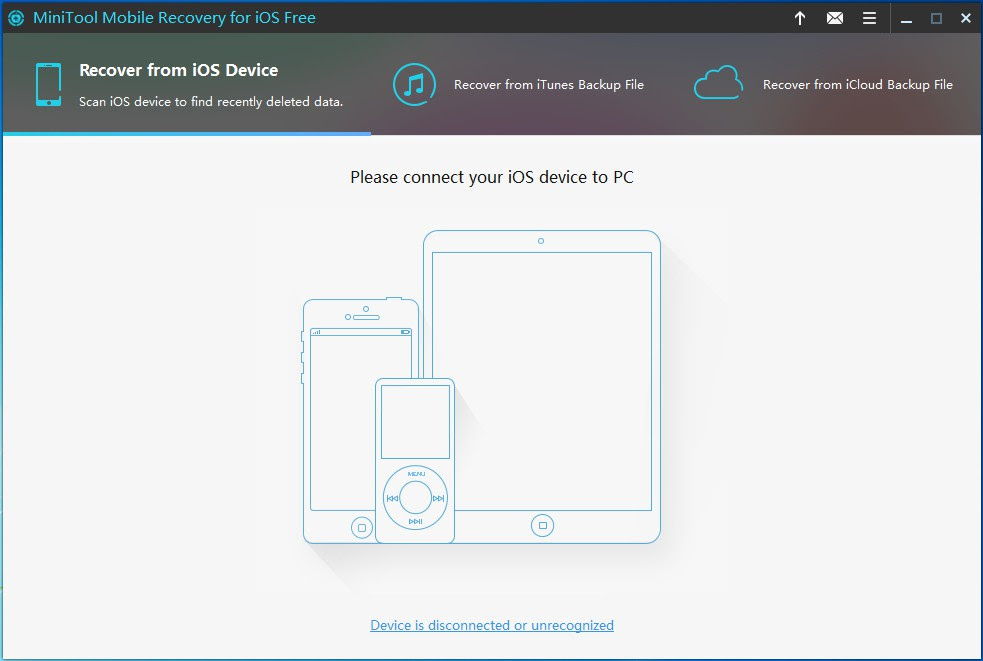This screenshot has height=661, width=983.
Task: Click 'Scan iOS device to find recently deleted data' text
Action: 211,102
